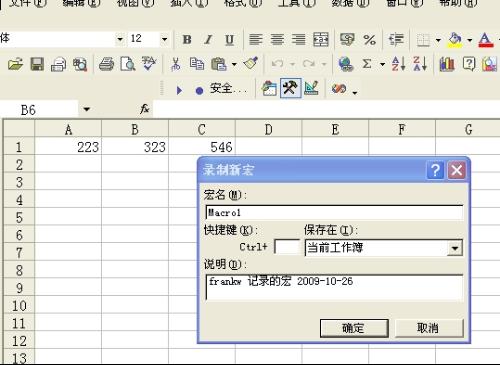Select the Format Painter brush
This screenshot has width=500, height=365.
tap(251, 63)
